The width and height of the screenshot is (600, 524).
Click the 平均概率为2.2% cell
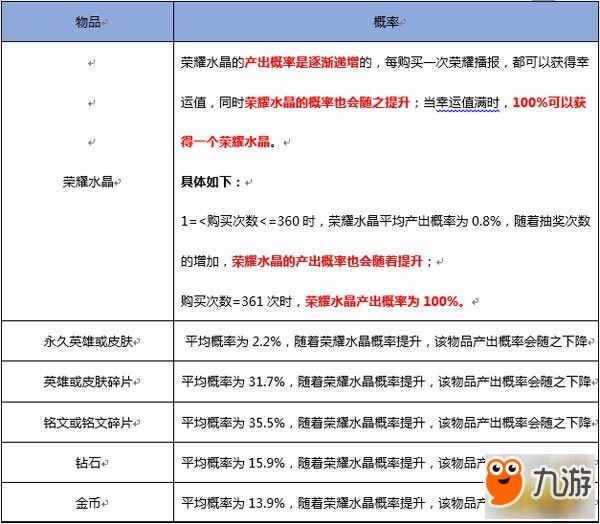pos(386,341)
